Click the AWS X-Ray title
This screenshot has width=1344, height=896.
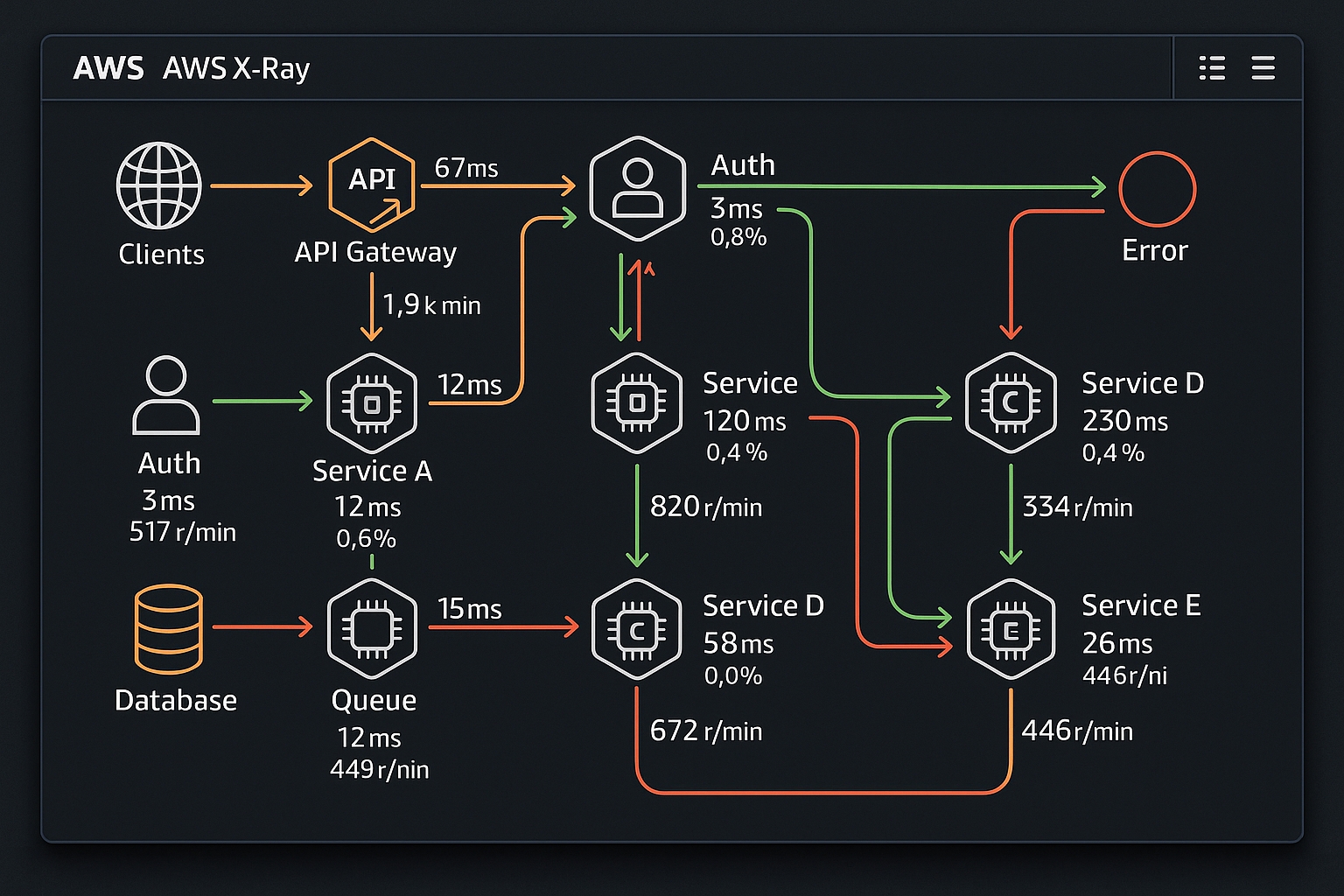click(x=236, y=68)
